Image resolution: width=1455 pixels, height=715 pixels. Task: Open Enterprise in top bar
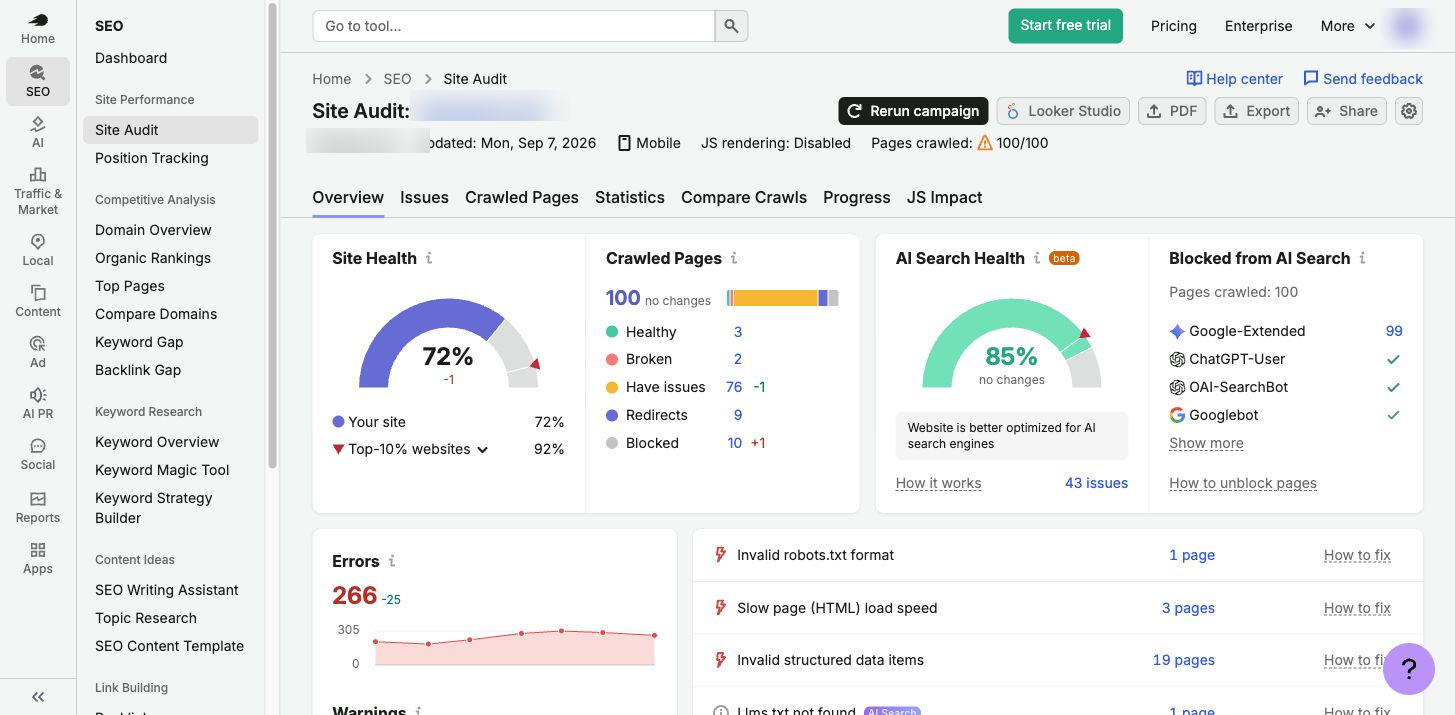1258,26
